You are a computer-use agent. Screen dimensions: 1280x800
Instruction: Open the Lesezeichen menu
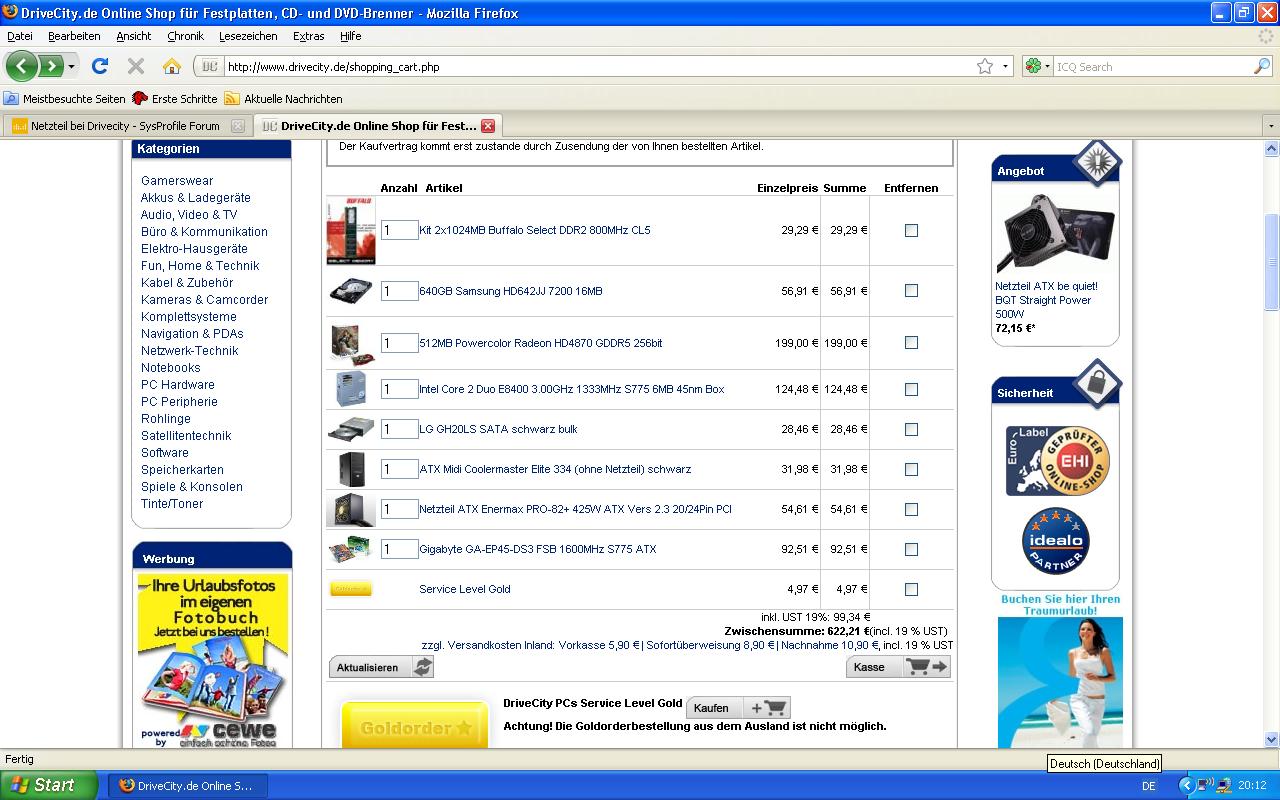click(x=248, y=36)
